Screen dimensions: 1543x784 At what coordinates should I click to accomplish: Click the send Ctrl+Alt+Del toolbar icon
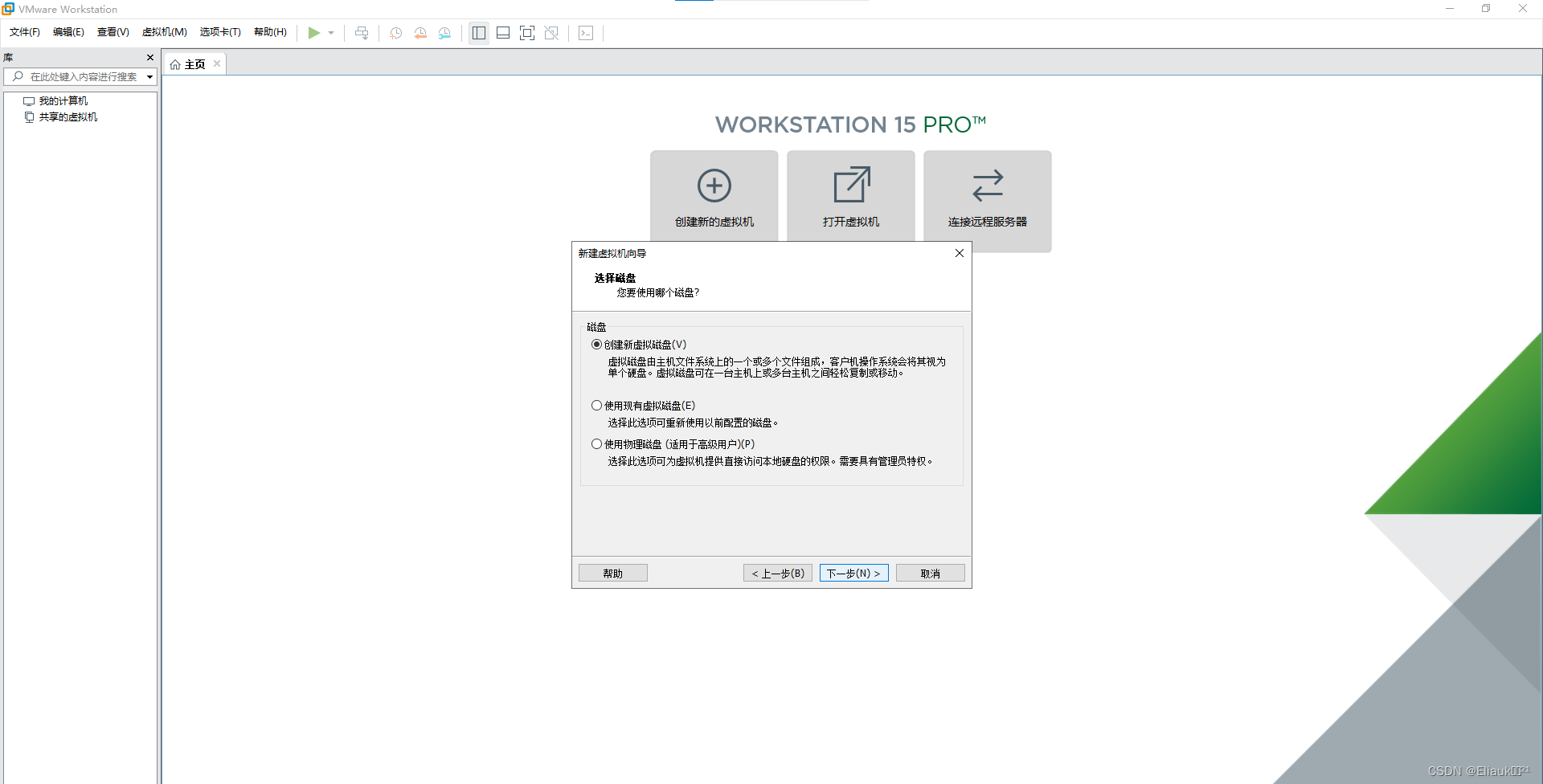(x=362, y=33)
